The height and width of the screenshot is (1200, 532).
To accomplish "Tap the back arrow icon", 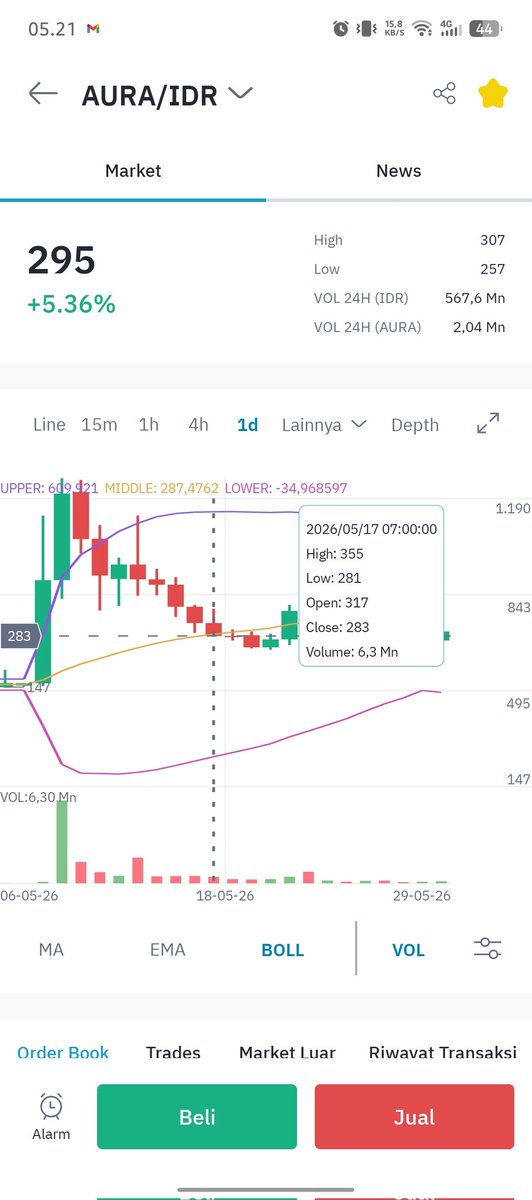I will (x=43, y=94).
